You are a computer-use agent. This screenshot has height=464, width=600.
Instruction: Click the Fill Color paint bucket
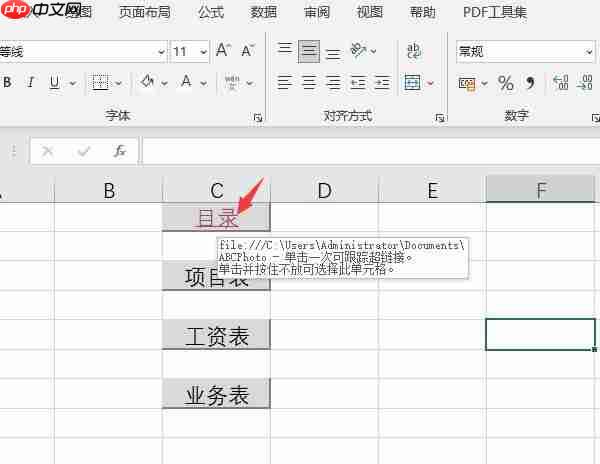tap(147, 82)
